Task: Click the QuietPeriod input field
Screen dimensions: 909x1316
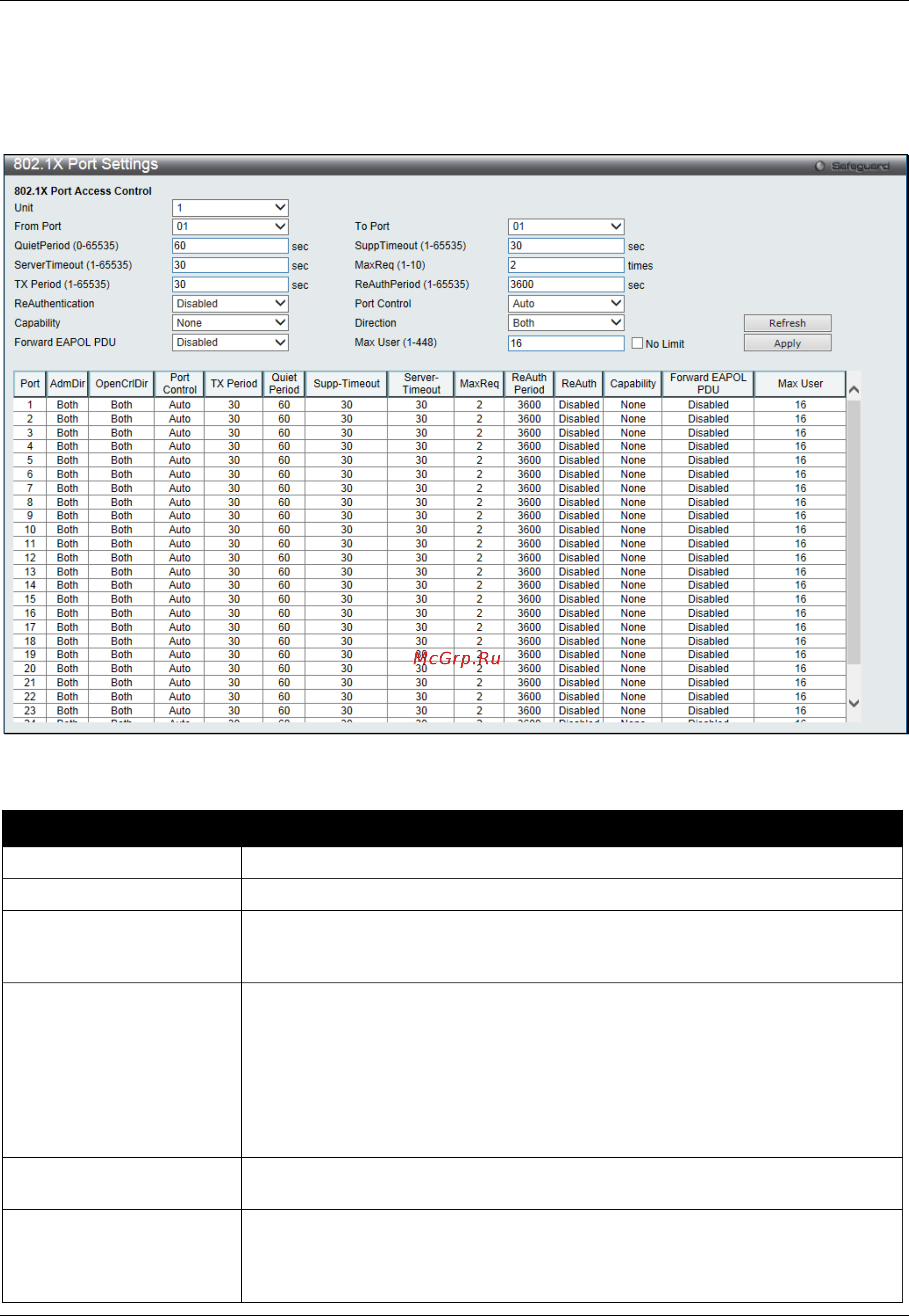Action: pos(230,246)
